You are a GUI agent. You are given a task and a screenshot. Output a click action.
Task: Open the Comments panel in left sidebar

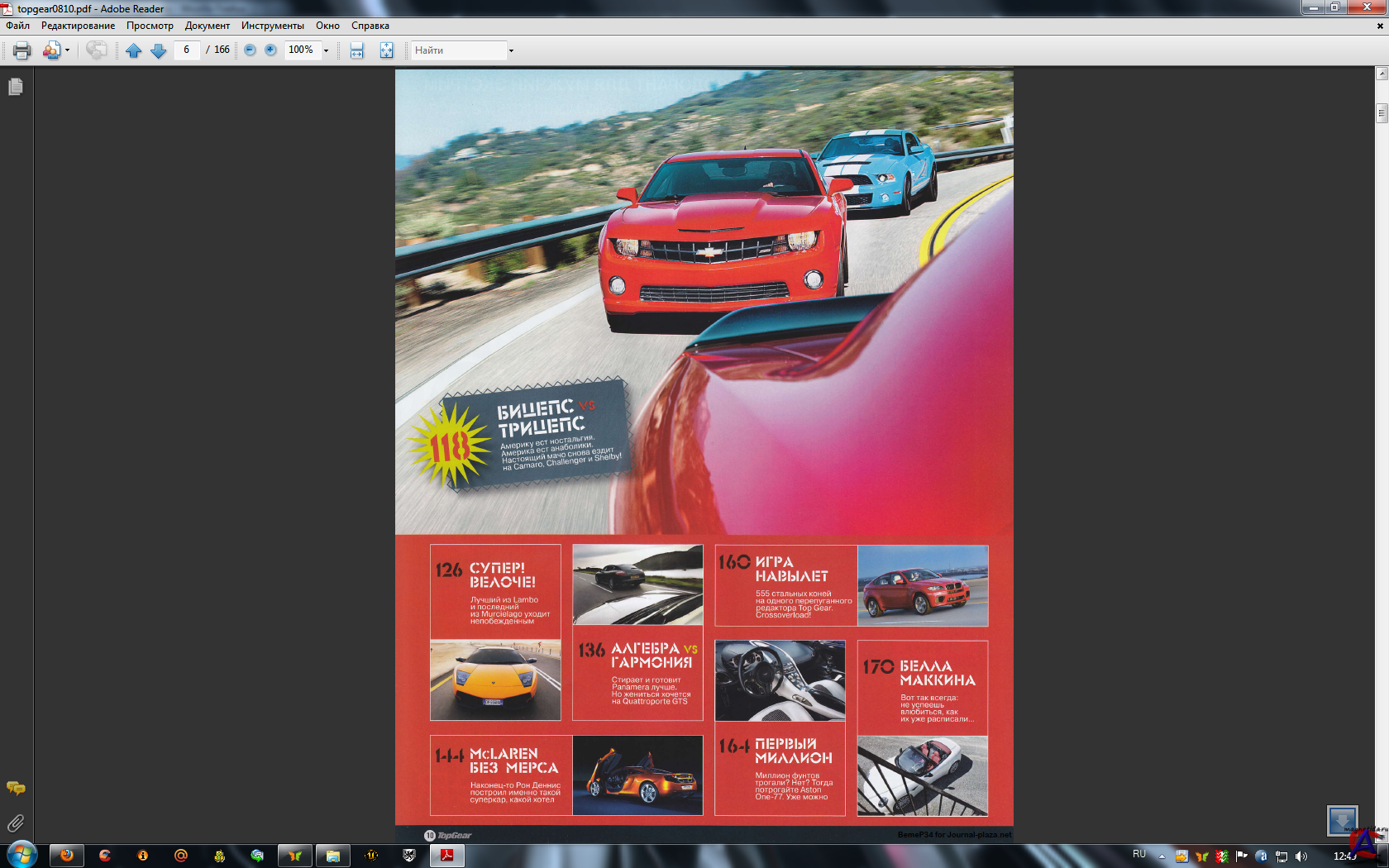[16, 789]
